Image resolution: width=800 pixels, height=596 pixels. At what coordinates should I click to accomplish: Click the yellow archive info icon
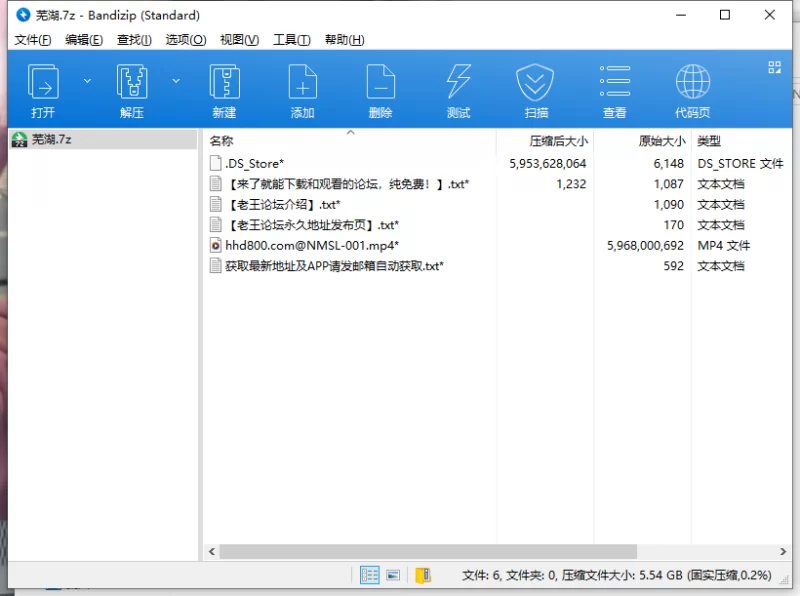coord(423,575)
